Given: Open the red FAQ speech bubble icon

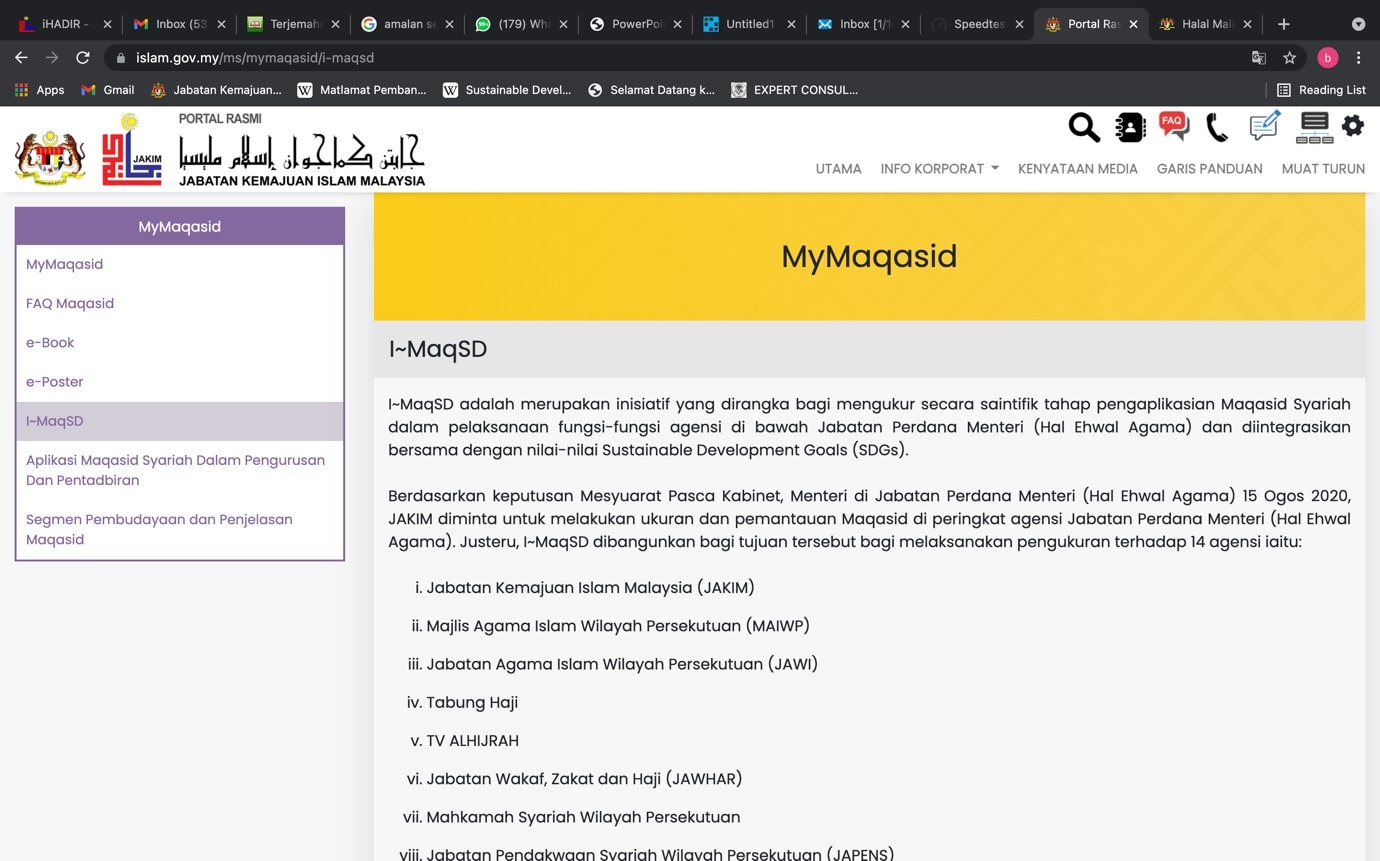Looking at the screenshot, I should pyautogui.click(x=1174, y=126).
